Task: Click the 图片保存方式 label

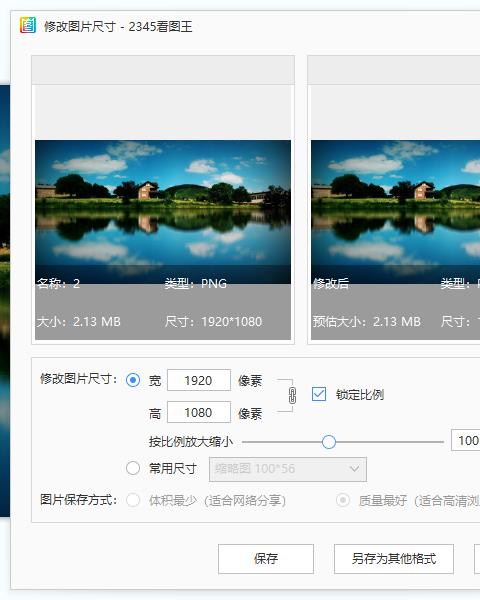Action: pyautogui.click(x=78, y=500)
